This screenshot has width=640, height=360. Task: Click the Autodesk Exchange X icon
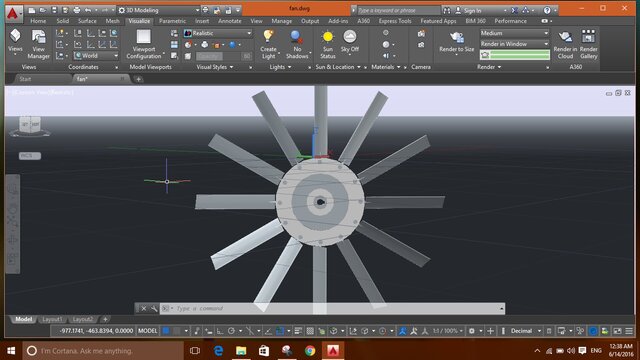click(515, 10)
